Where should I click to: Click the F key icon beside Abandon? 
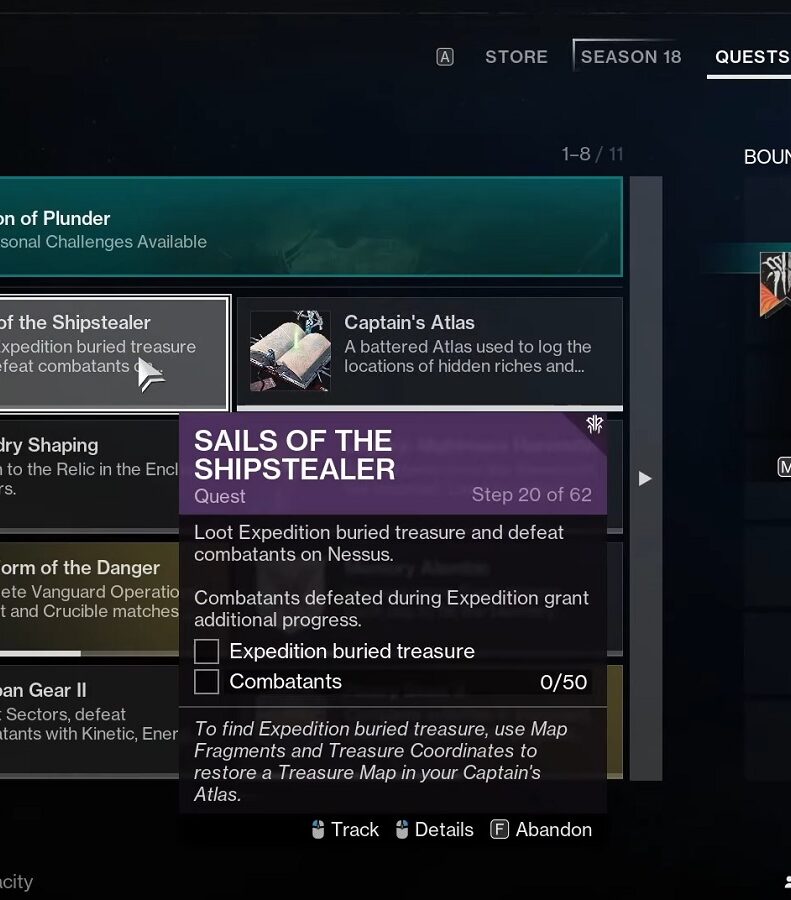pos(499,829)
